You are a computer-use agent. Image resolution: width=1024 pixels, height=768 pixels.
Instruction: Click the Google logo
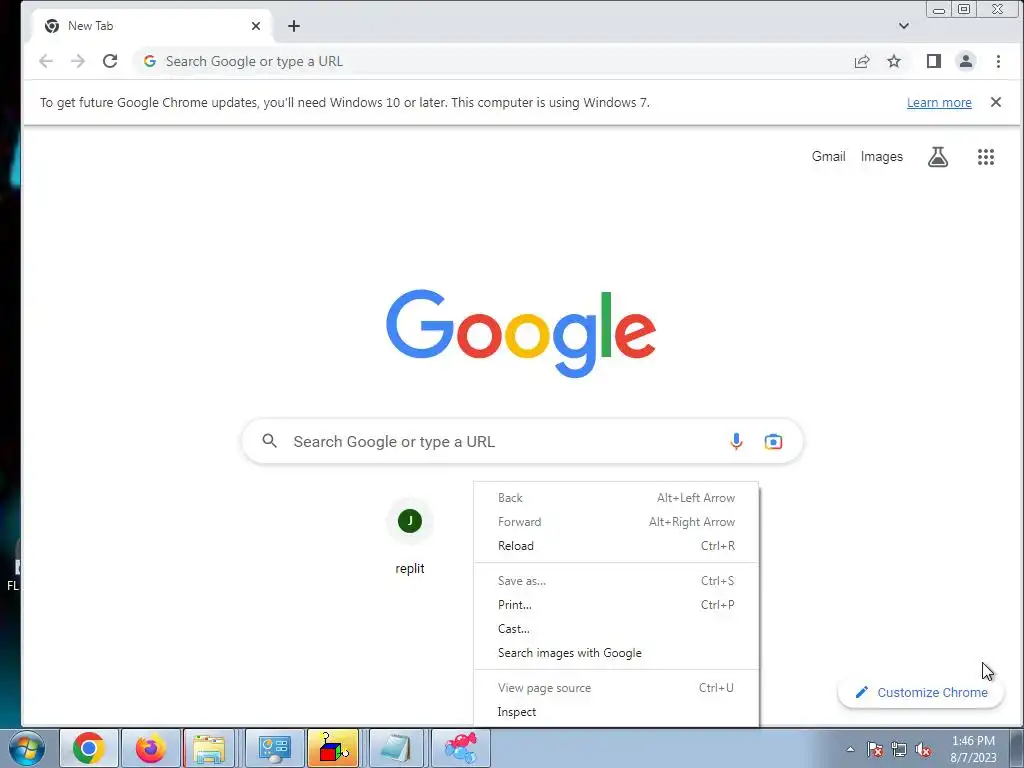coord(520,333)
